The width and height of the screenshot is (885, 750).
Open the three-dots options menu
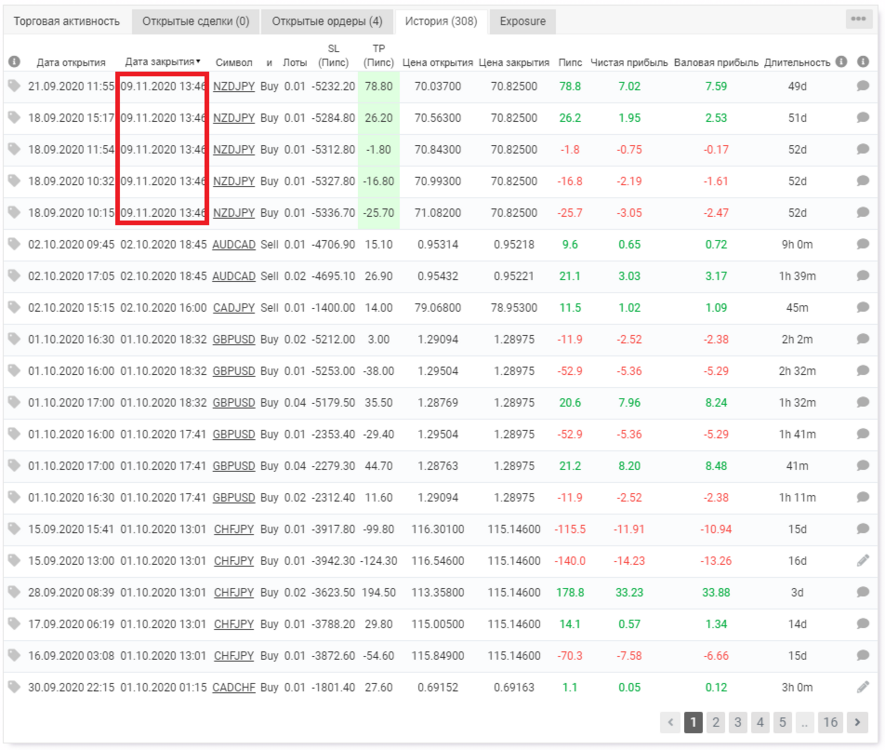(x=858, y=19)
